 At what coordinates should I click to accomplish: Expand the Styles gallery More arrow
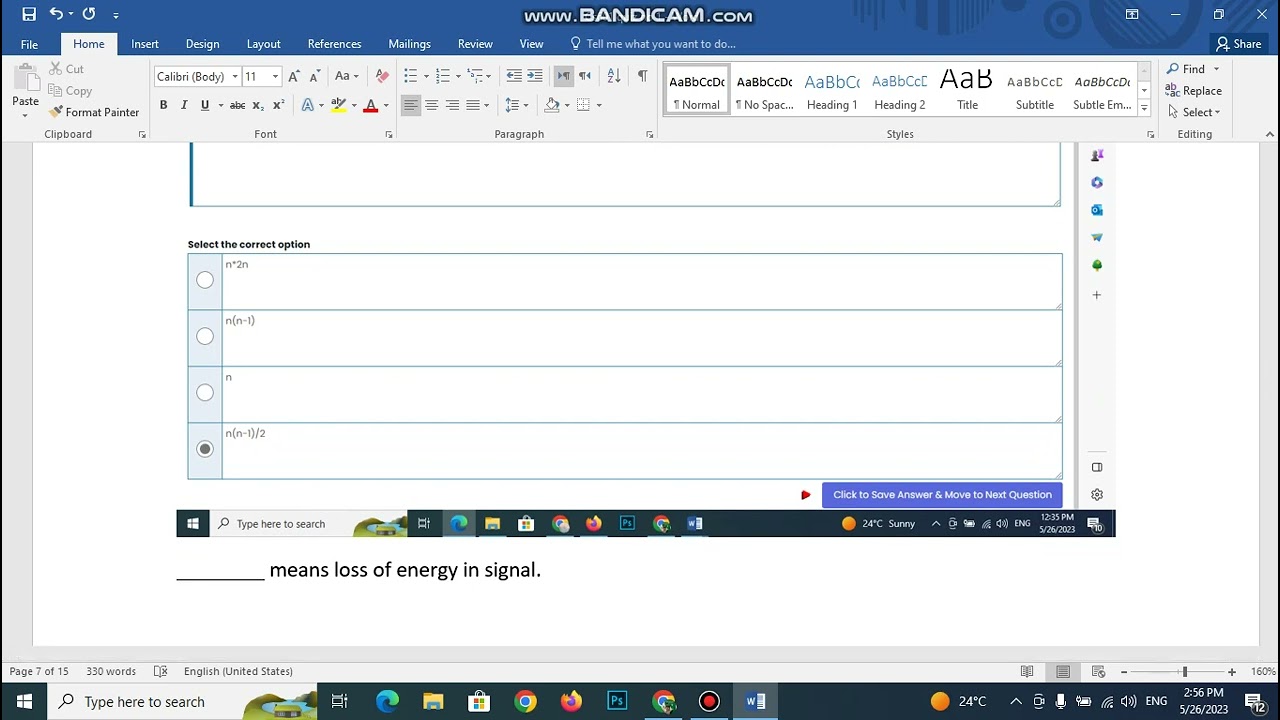(x=1144, y=108)
